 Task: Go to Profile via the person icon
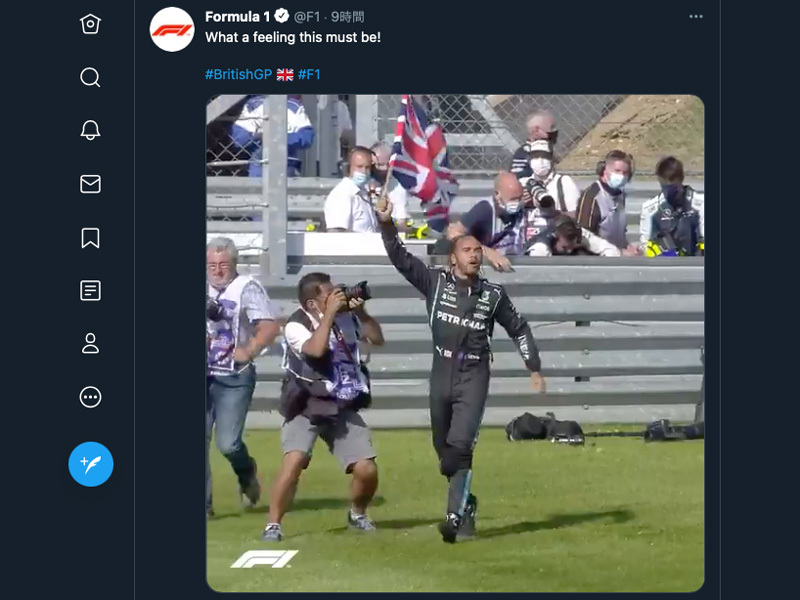tap(90, 344)
